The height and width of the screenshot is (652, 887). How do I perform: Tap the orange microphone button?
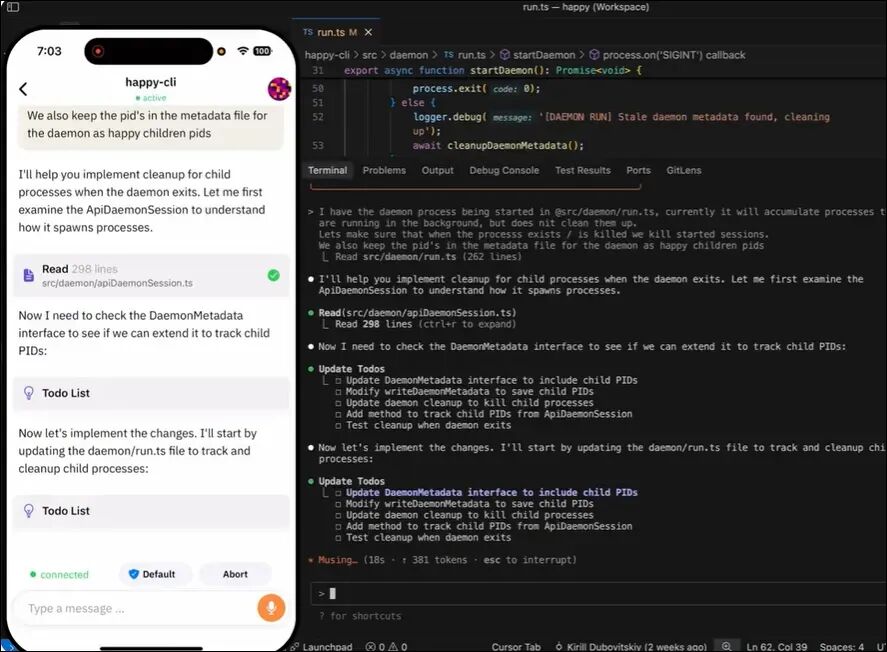pyautogui.click(x=271, y=608)
